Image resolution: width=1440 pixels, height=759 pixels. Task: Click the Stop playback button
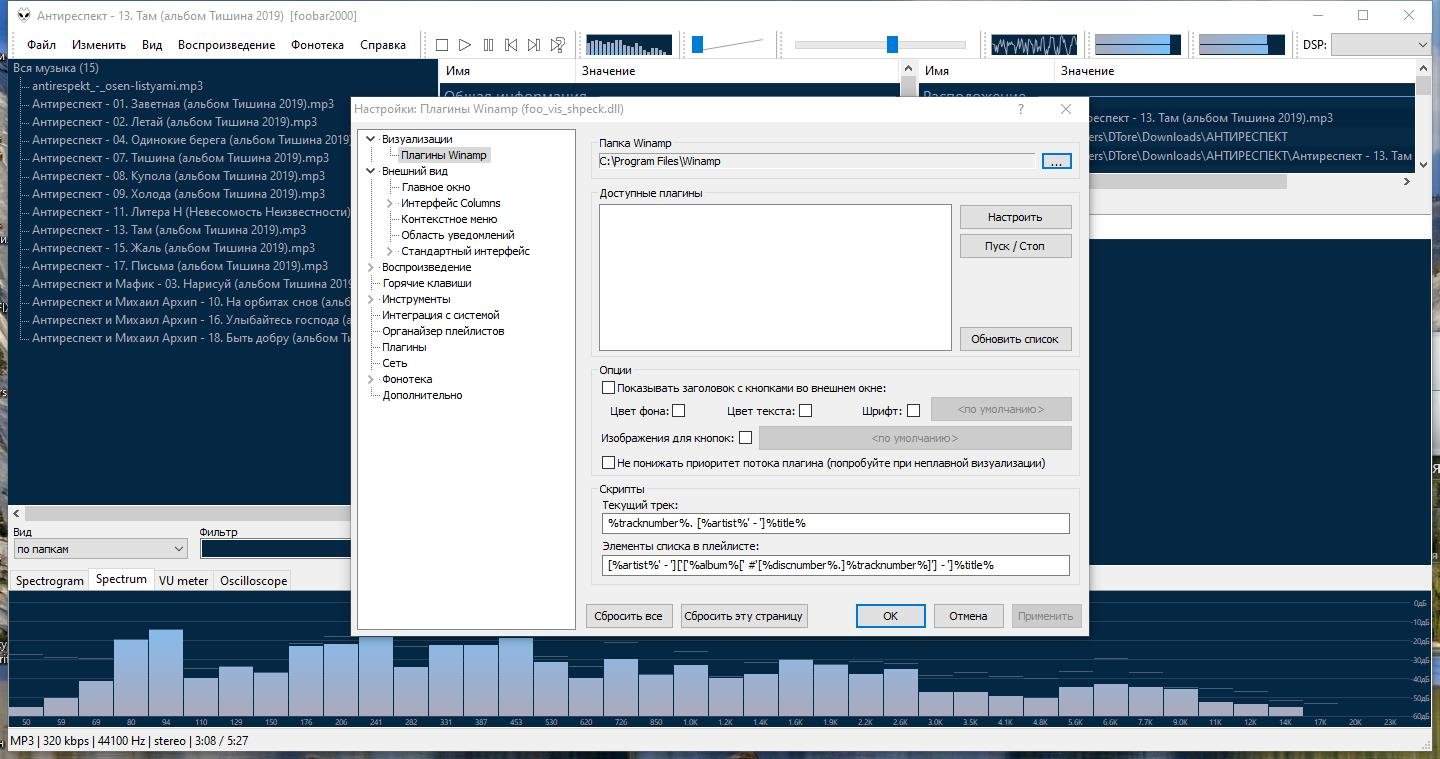click(442, 45)
